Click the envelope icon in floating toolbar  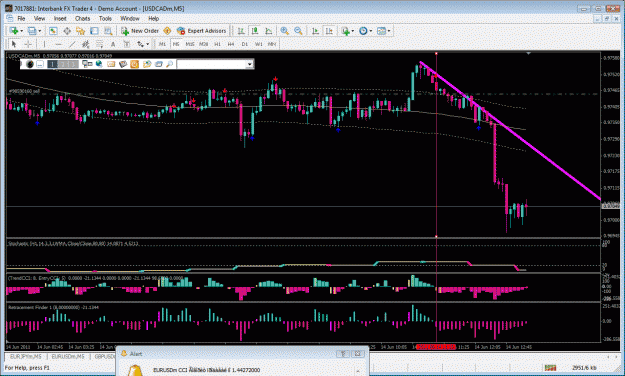pos(111,64)
